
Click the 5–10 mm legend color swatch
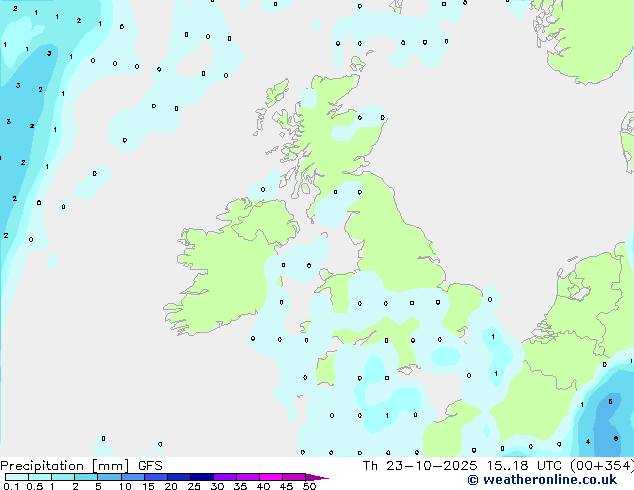click(x=110, y=477)
